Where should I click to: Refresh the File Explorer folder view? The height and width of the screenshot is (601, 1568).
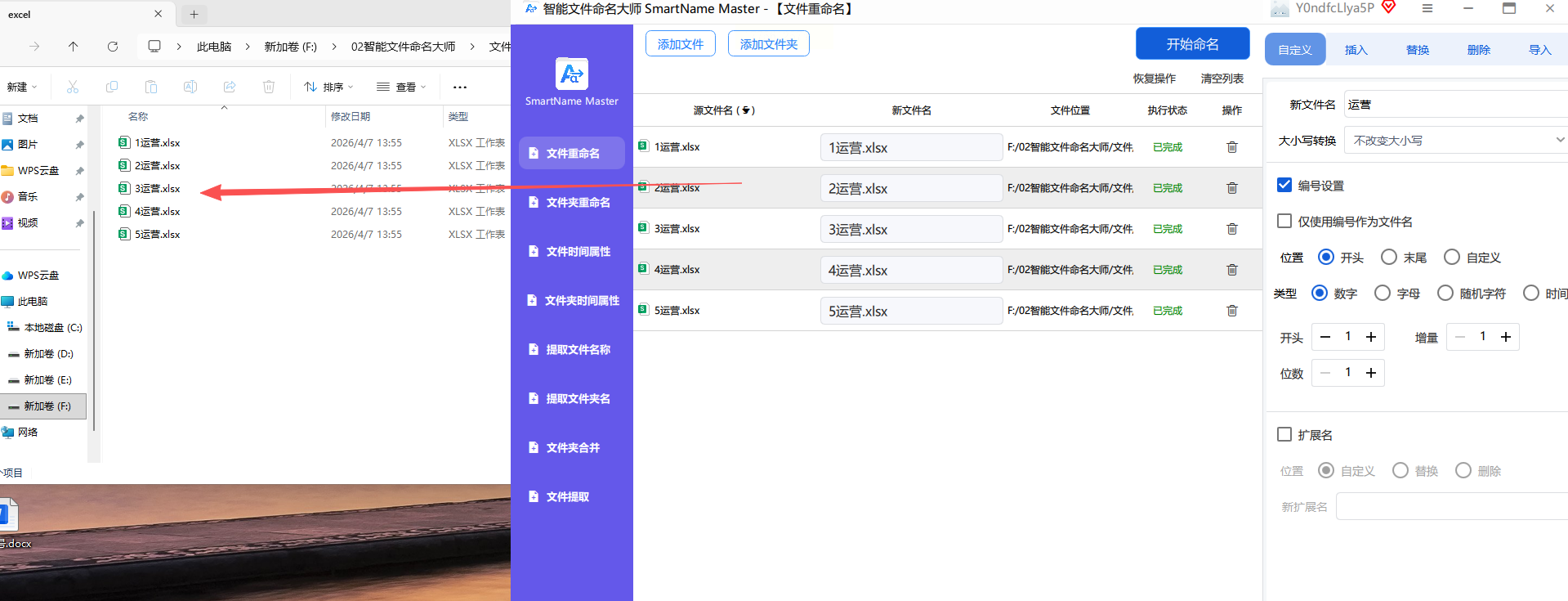pos(113,47)
